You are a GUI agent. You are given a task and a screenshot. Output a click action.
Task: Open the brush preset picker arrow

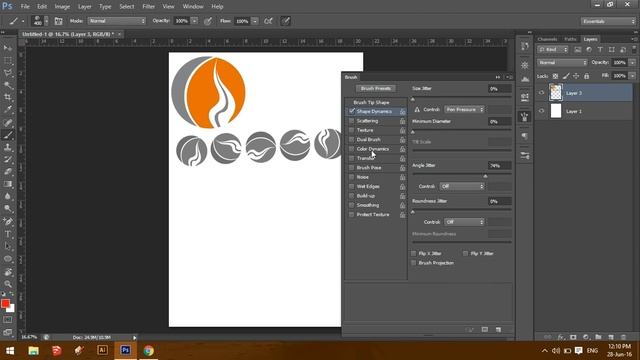pos(46,21)
